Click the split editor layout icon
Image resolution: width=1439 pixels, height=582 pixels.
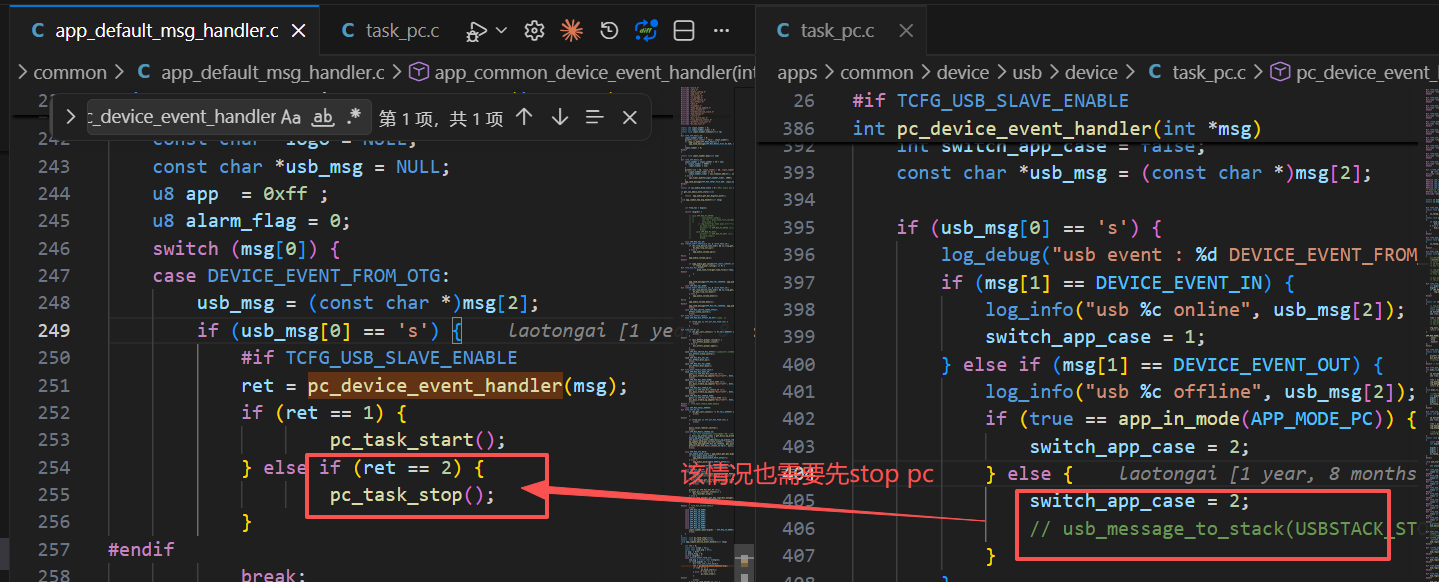click(684, 31)
